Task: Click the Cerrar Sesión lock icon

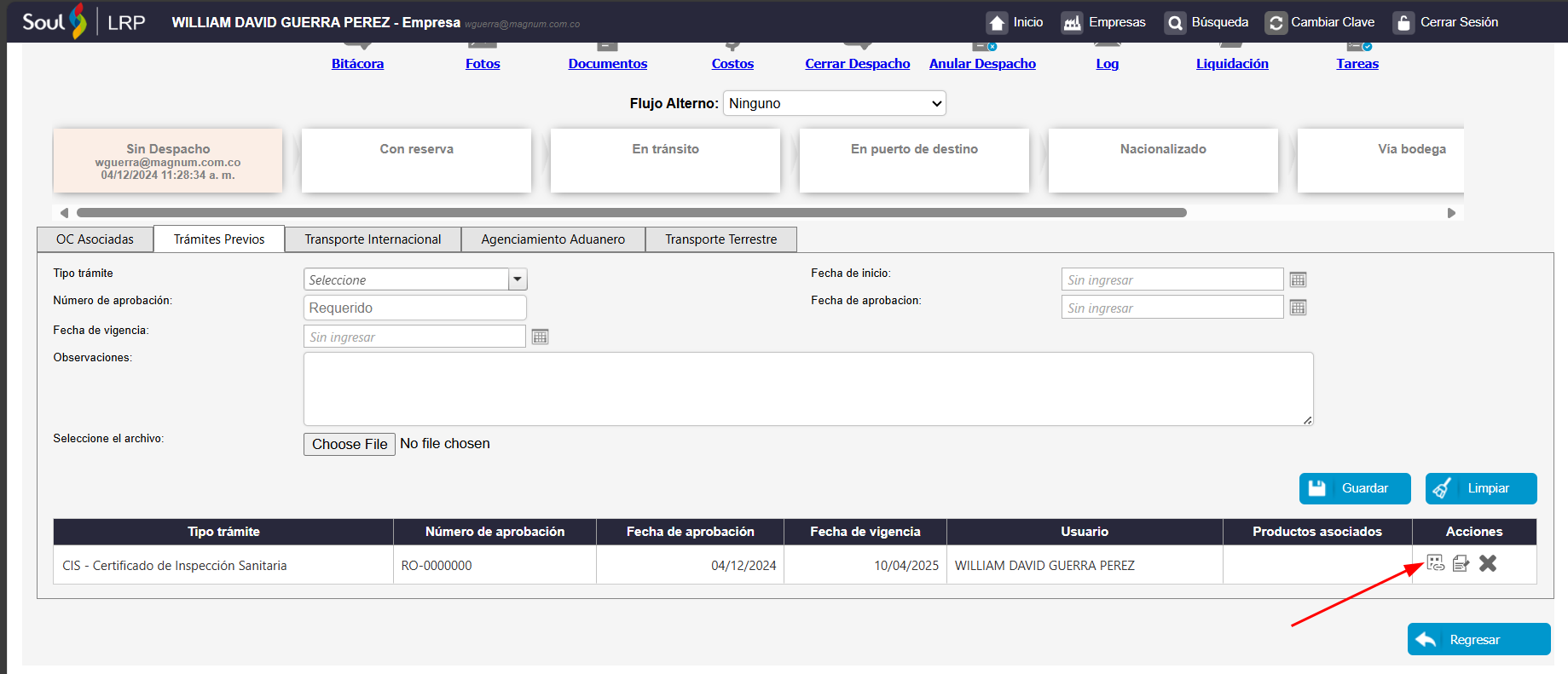Action: 1403,23
